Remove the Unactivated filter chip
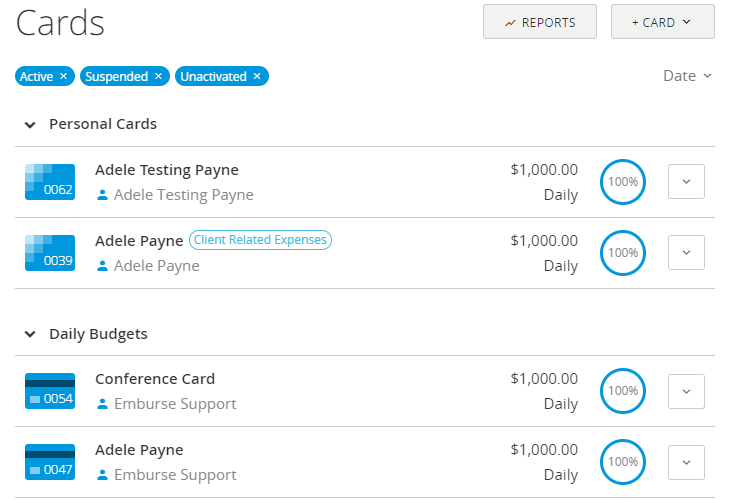The height and width of the screenshot is (500, 732). 257,76
